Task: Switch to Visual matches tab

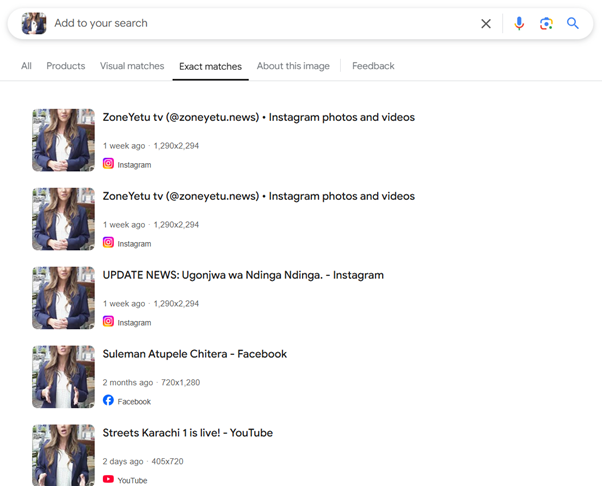Action: [132, 66]
